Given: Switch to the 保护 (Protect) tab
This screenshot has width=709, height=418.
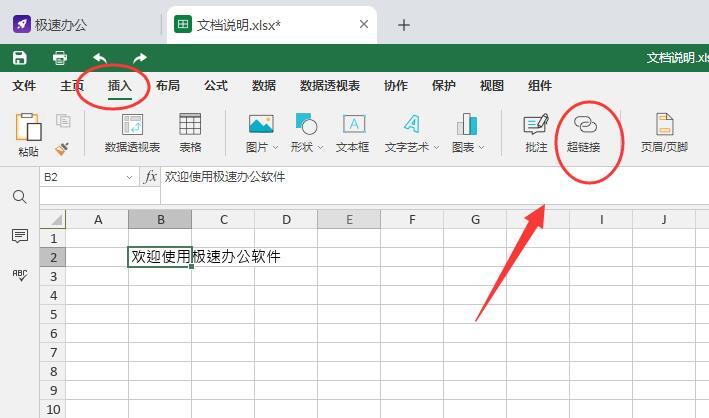Looking at the screenshot, I should pos(444,86).
